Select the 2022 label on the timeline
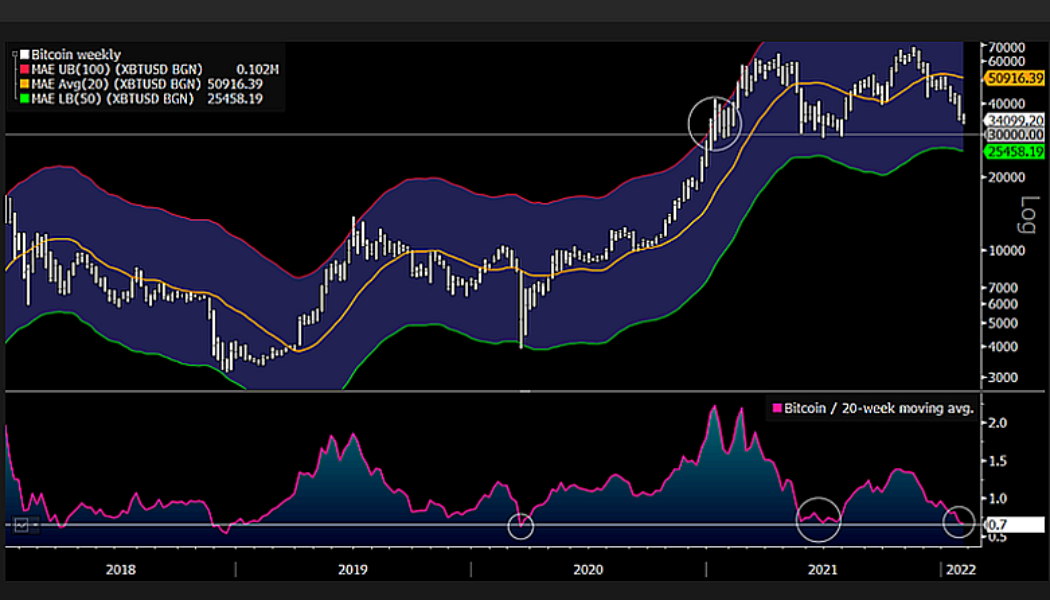 (963, 569)
